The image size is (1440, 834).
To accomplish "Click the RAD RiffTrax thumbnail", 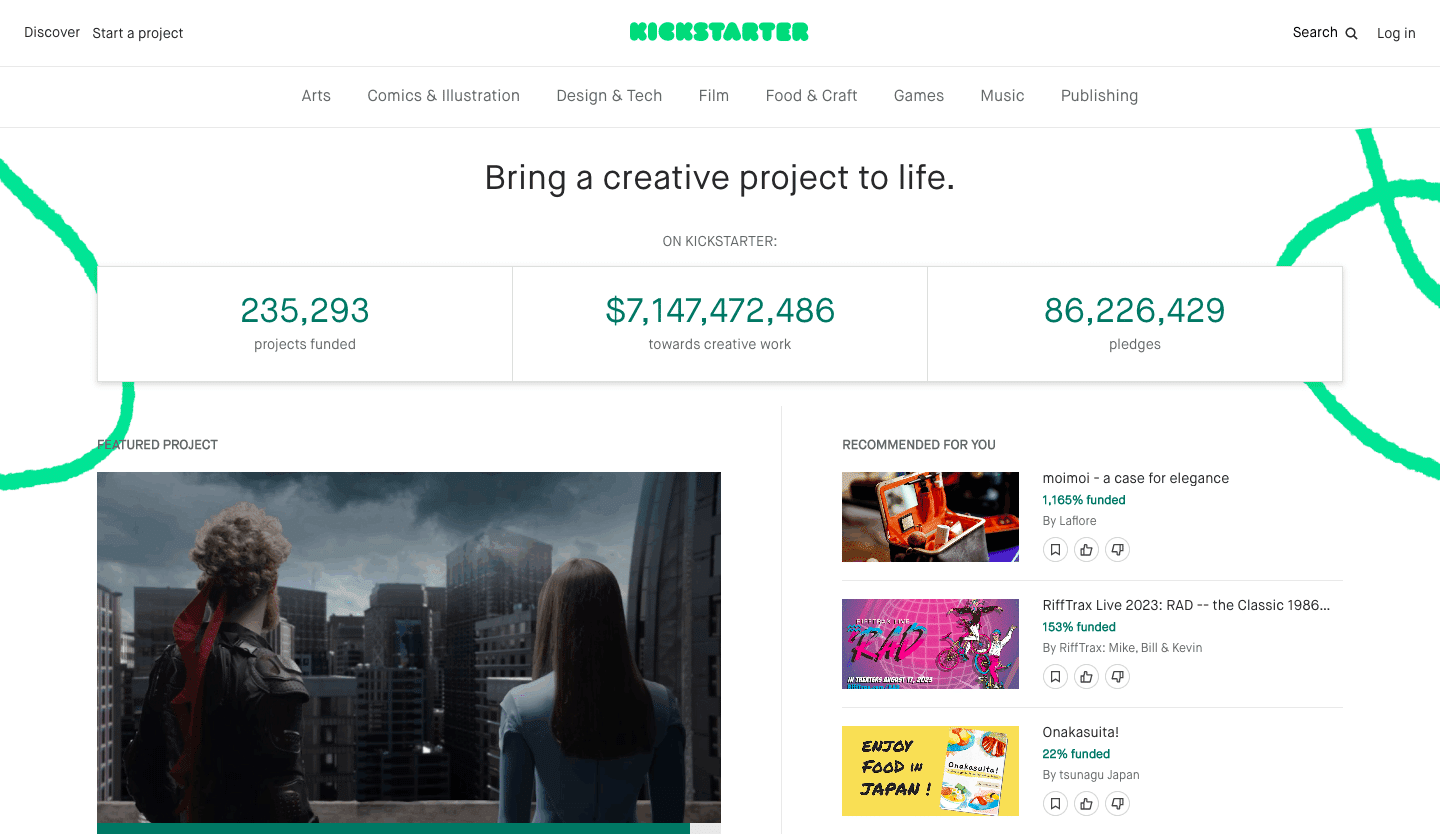I will tap(930, 644).
